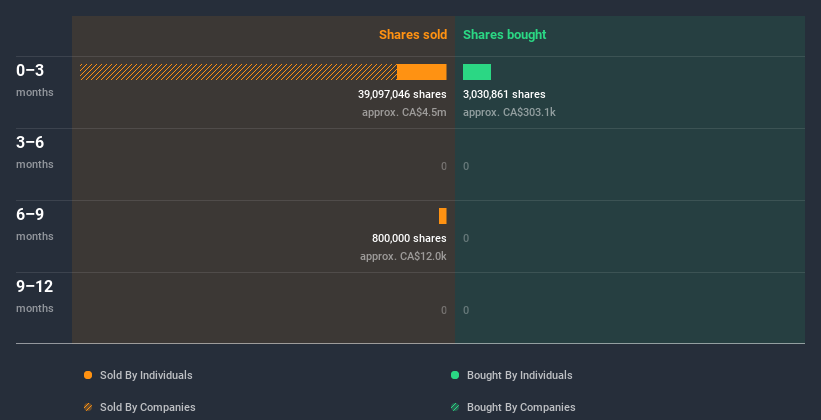821x420 pixels.
Task: Click the approx. CA$4.5m value
Action: coord(404,113)
